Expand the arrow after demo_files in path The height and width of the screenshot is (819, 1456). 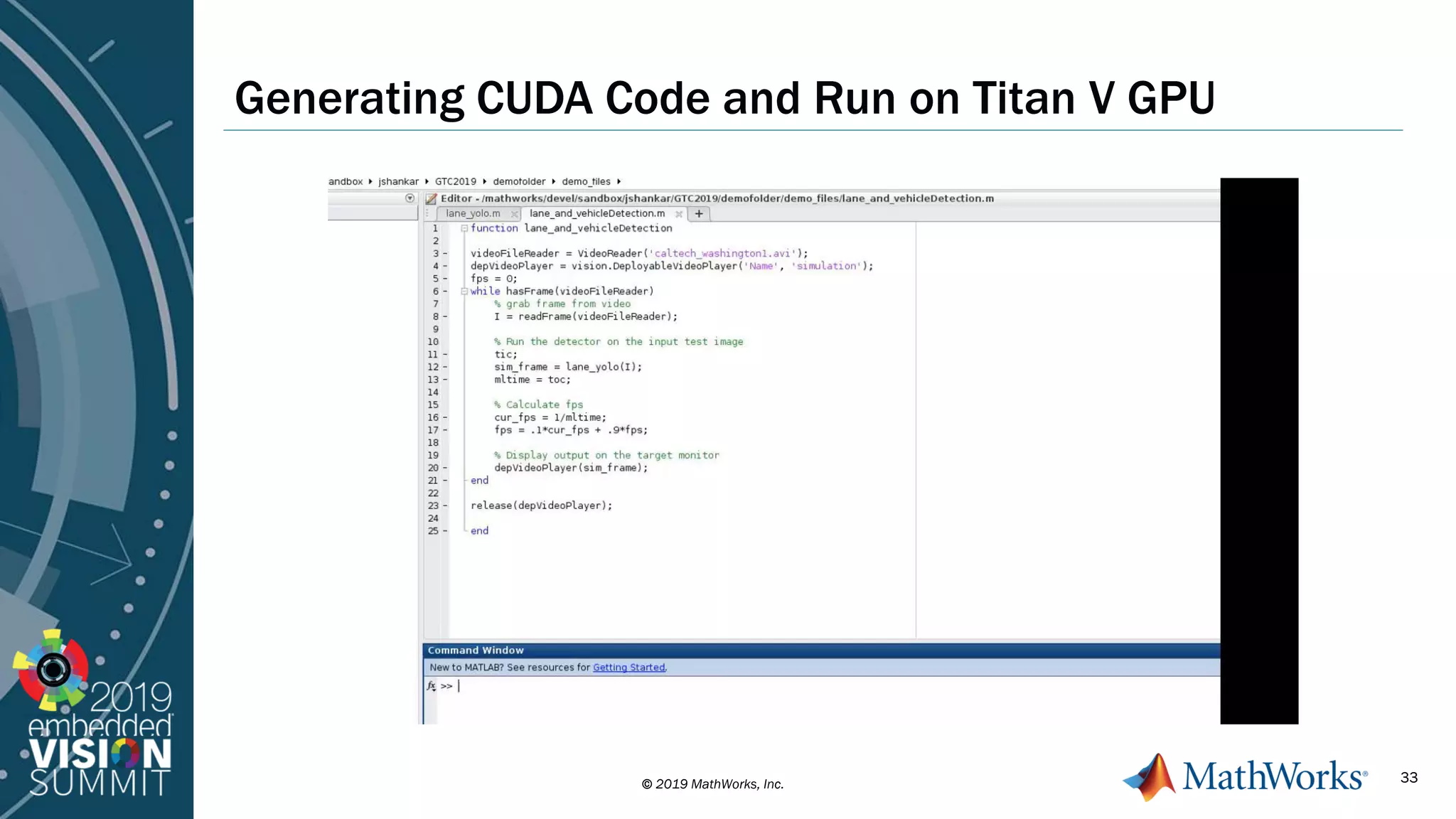pos(619,181)
